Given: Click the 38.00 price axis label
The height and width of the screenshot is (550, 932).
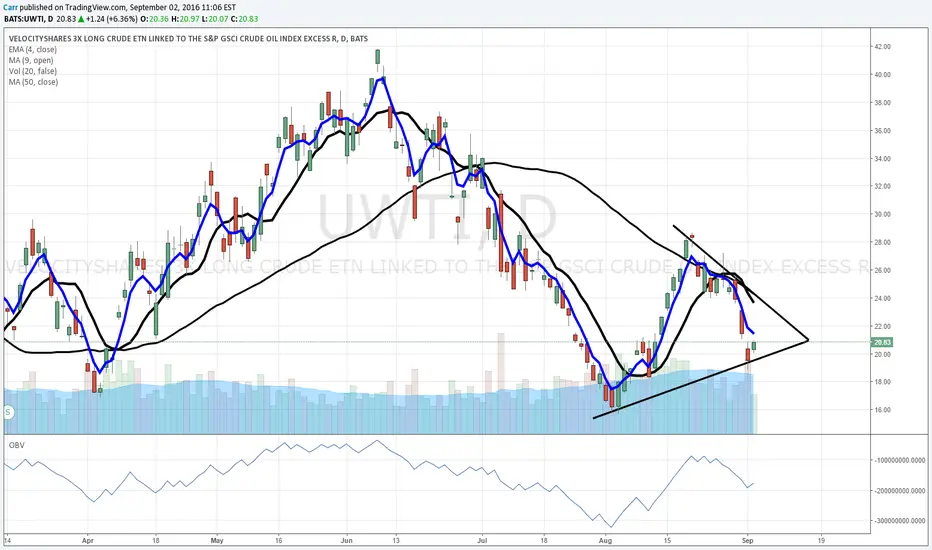Looking at the screenshot, I should click(883, 103).
